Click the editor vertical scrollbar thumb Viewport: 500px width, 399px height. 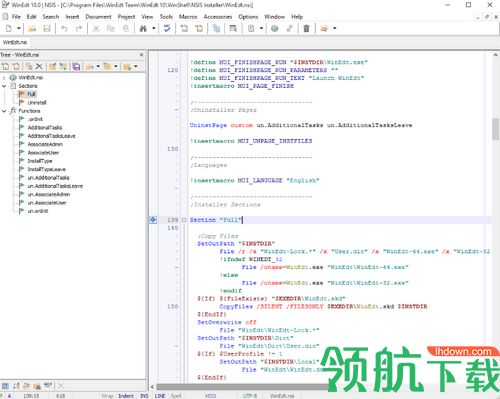[x=495, y=129]
